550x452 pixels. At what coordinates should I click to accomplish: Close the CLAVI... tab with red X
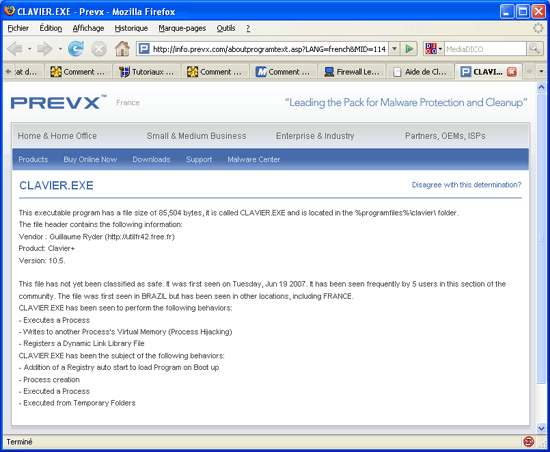point(512,72)
